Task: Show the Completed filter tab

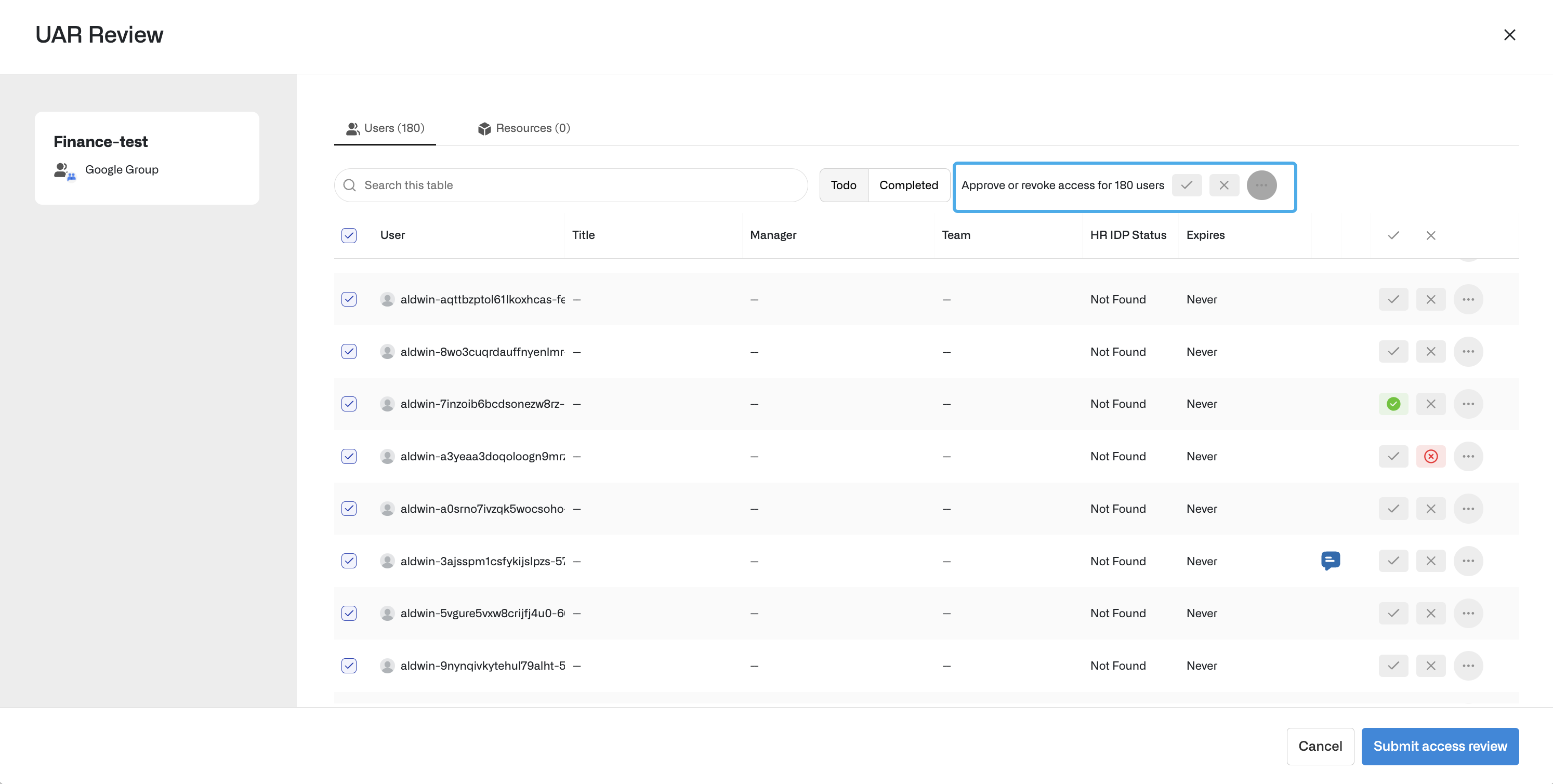Action: click(908, 185)
